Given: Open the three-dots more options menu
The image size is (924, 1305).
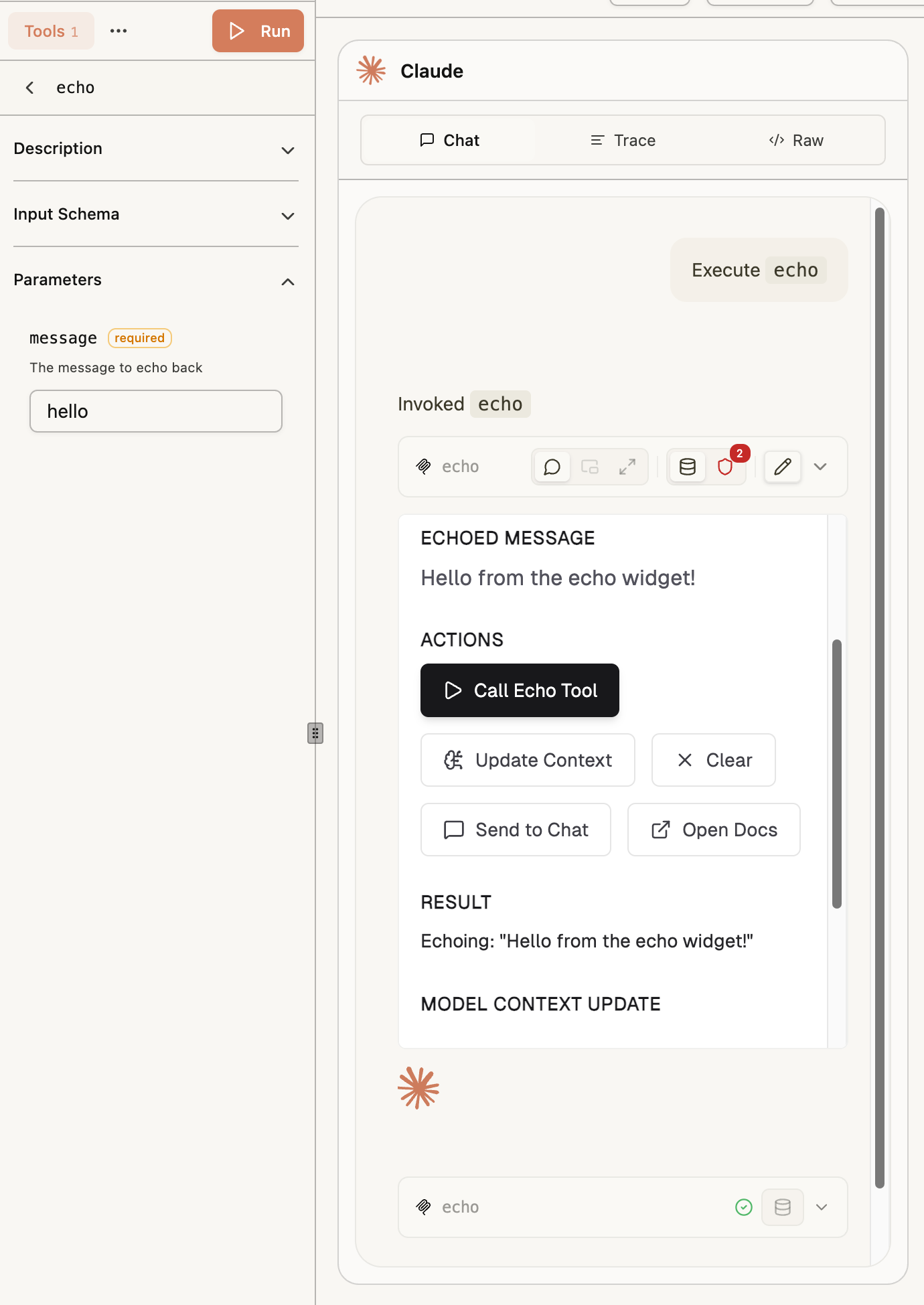Looking at the screenshot, I should (x=119, y=31).
